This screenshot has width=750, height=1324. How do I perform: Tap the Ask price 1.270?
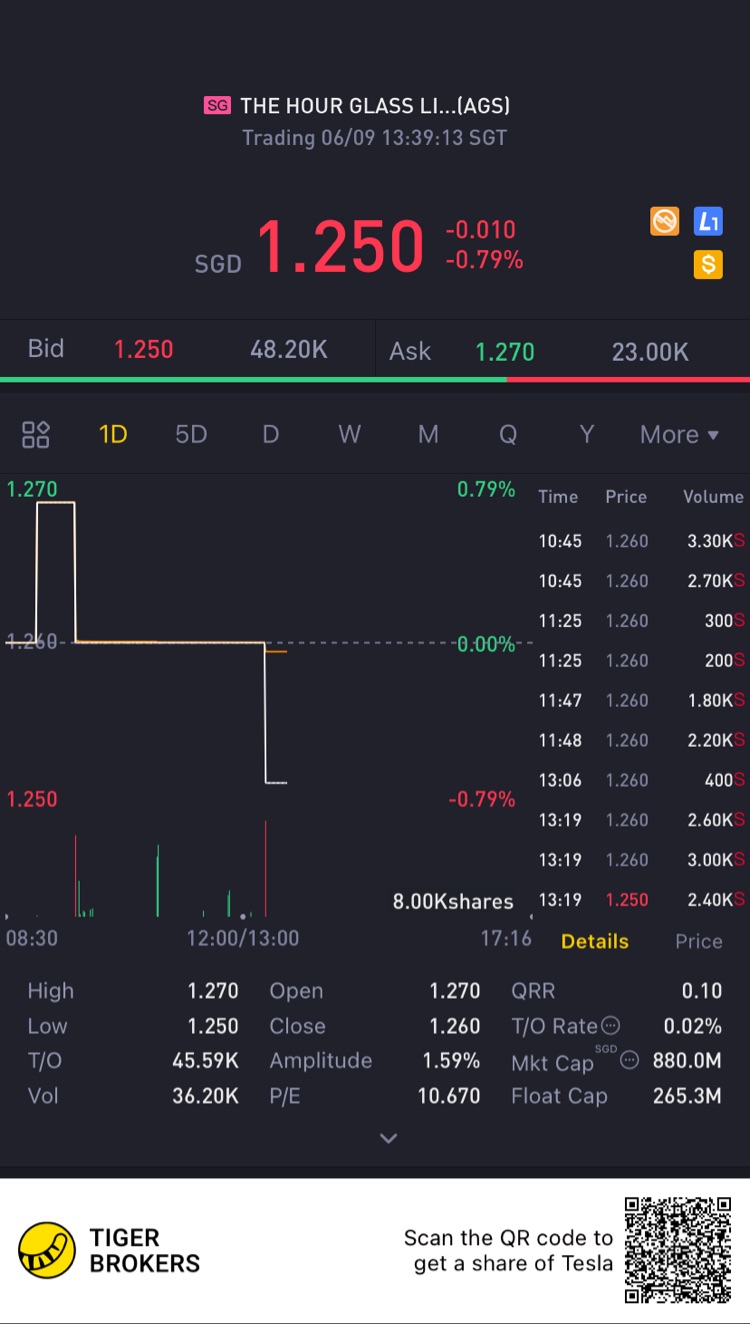pyautogui.click(x=505, y=352)
